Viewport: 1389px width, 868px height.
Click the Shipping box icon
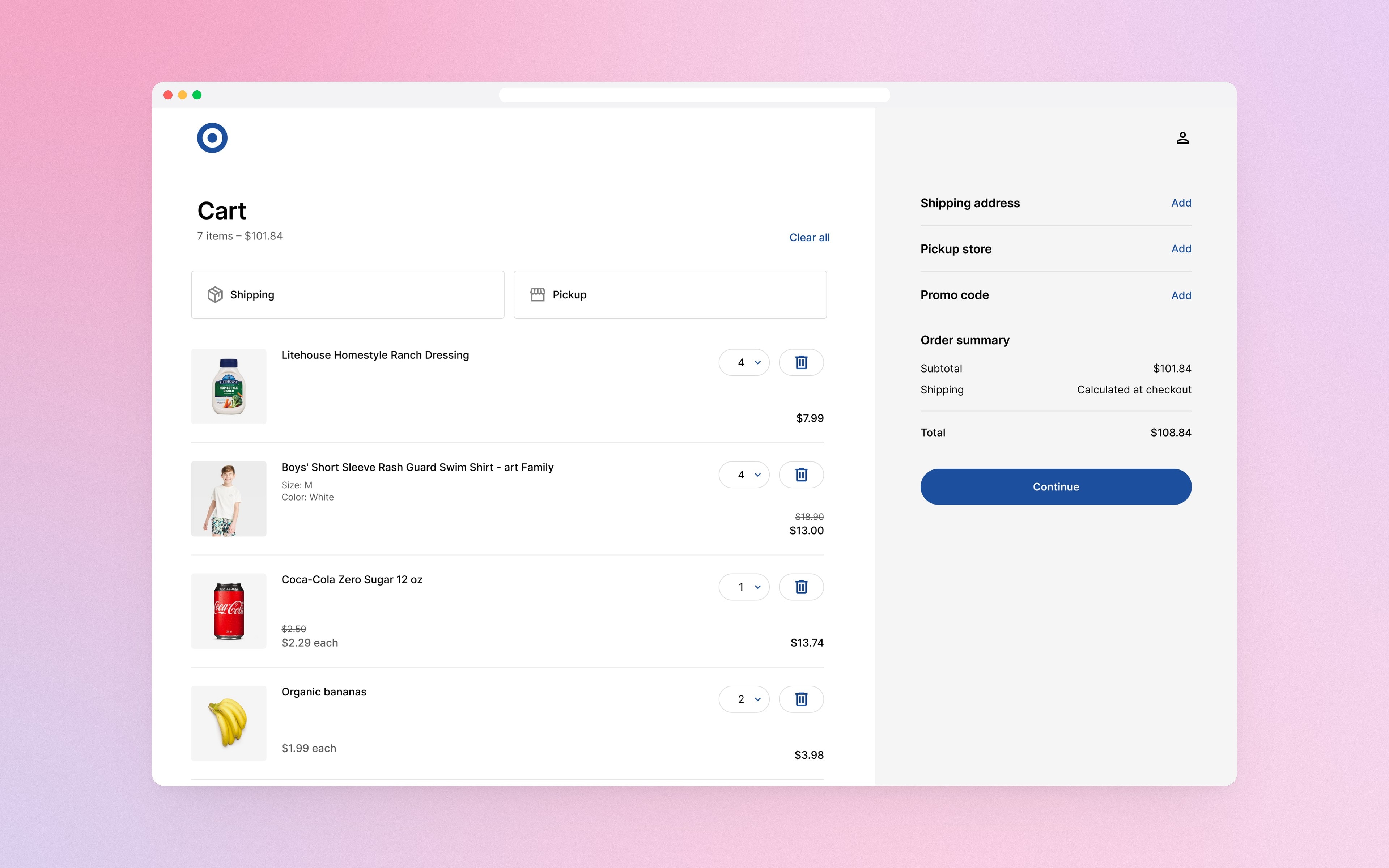[x=214, y=294]
